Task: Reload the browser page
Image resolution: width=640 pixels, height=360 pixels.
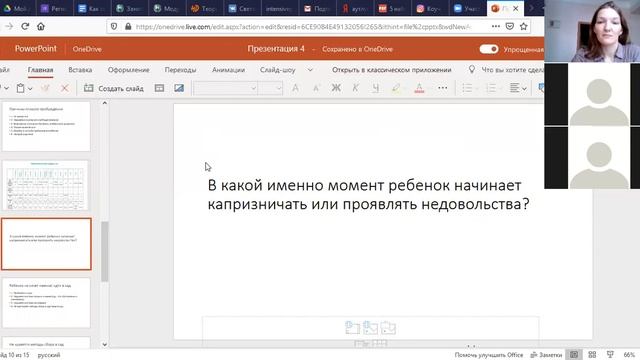Action: 25,27
